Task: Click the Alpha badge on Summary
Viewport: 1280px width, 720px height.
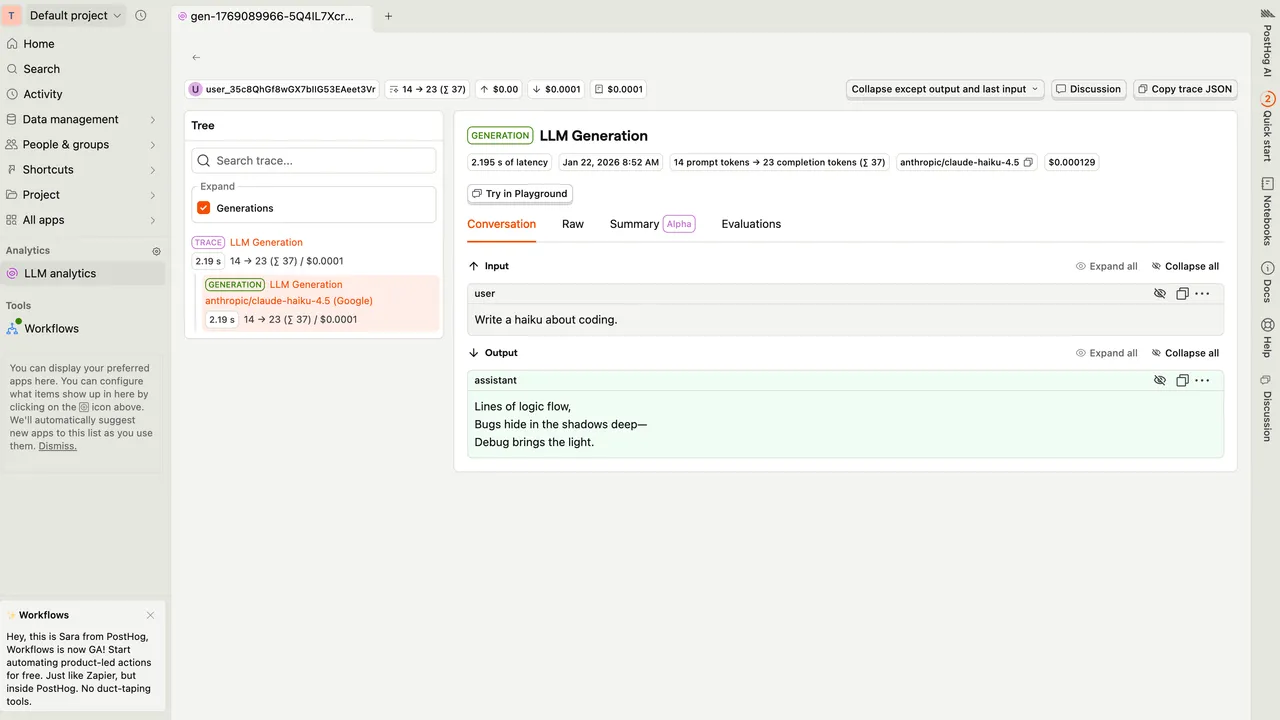Action: [679, 224]
